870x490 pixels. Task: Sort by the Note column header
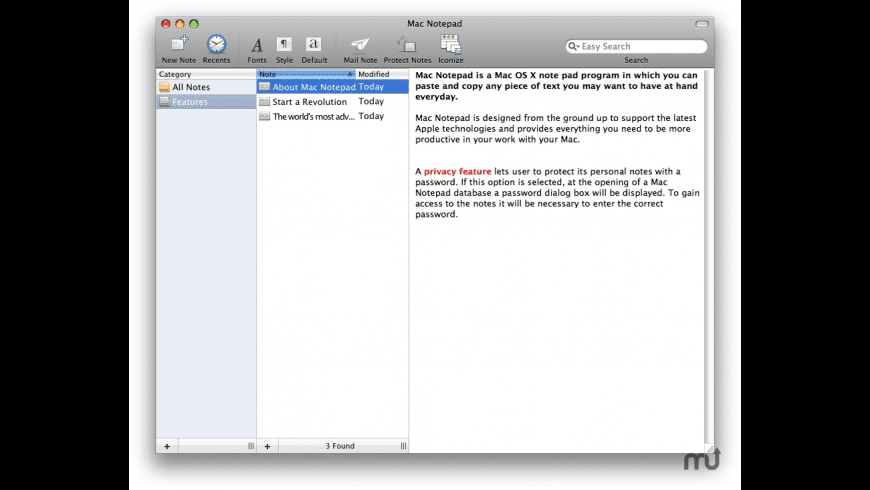click(x=306, y=74)
